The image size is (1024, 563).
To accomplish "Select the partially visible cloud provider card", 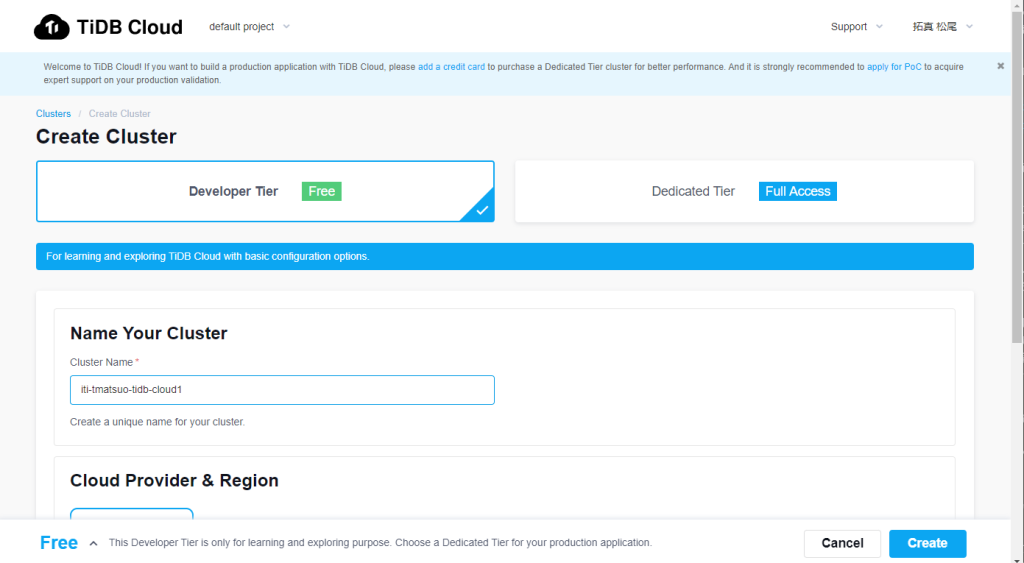I will tap(131, 513).
